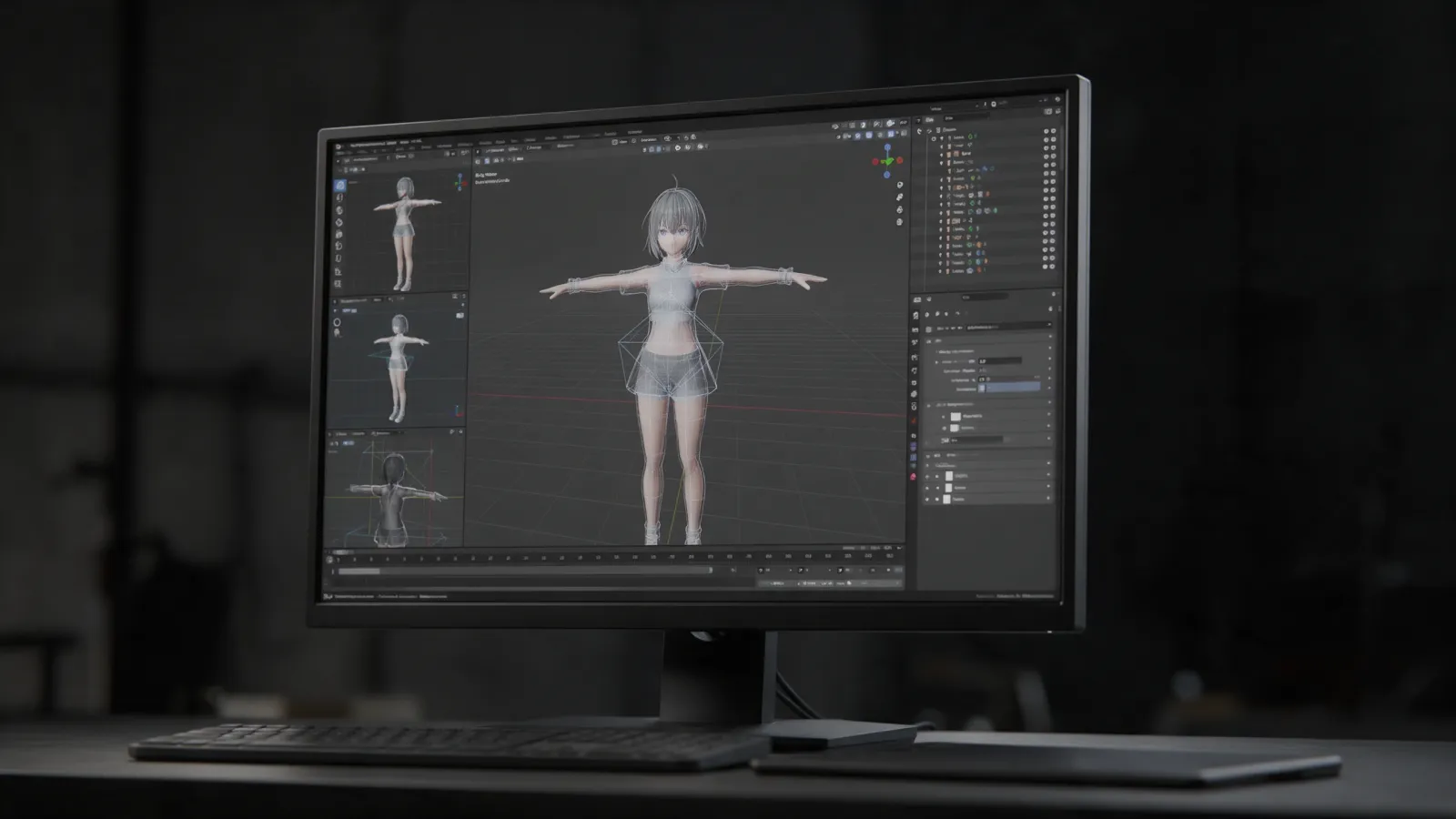Image resolution: width=1456 pixels, height=819 pixels.
Task: Select the Move tool in top-left viewport toolbar
Action: (x=339, y=210)
